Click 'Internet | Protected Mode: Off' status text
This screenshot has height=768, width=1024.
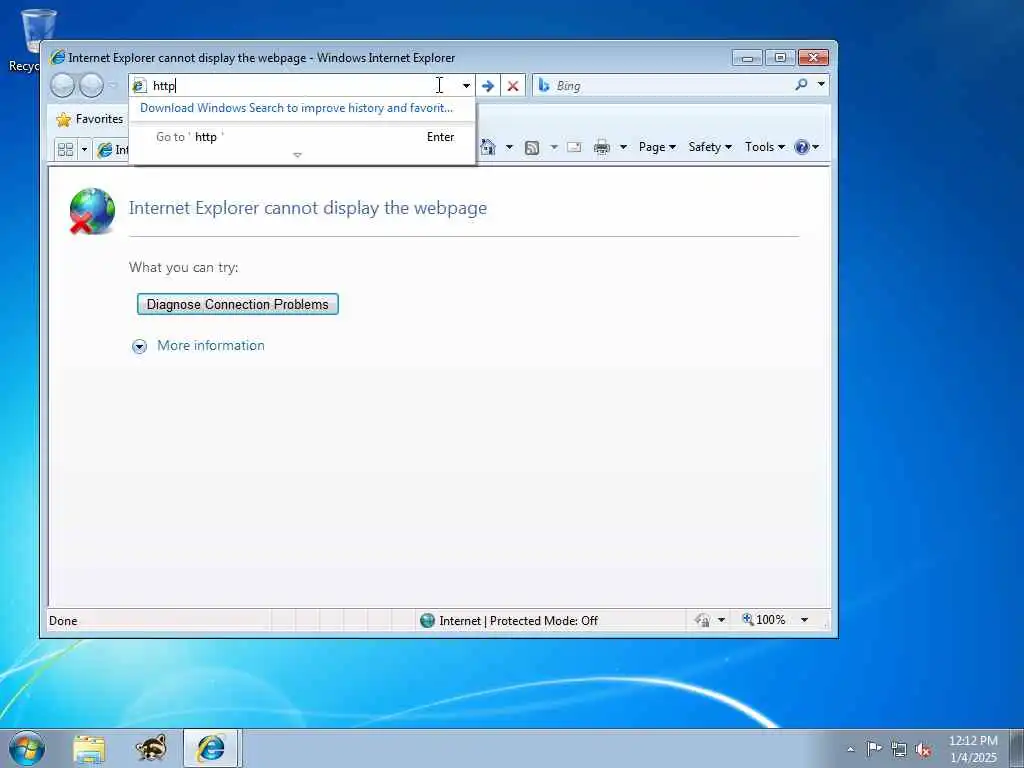pyautogui.click(x=519, y=620)
